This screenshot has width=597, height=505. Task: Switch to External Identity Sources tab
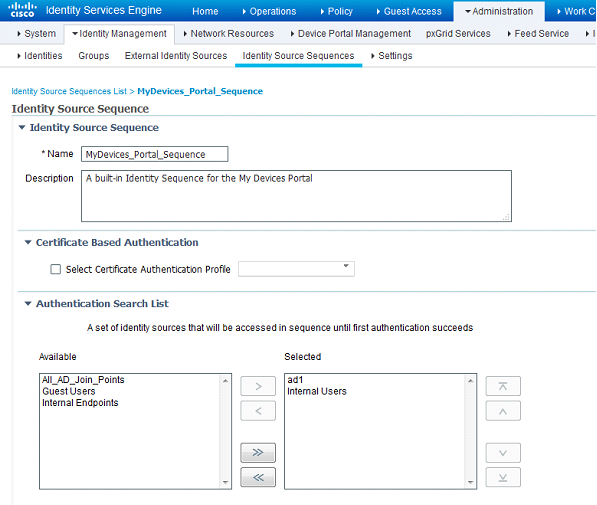[x=176, y=56]
